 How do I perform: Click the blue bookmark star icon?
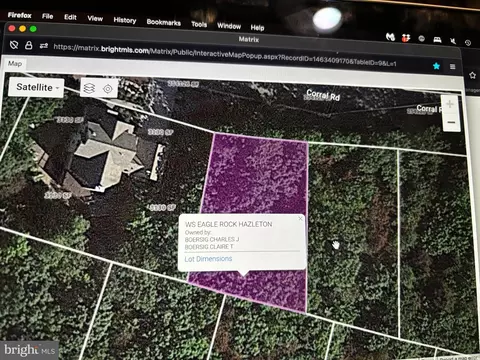tap(436, 66)
